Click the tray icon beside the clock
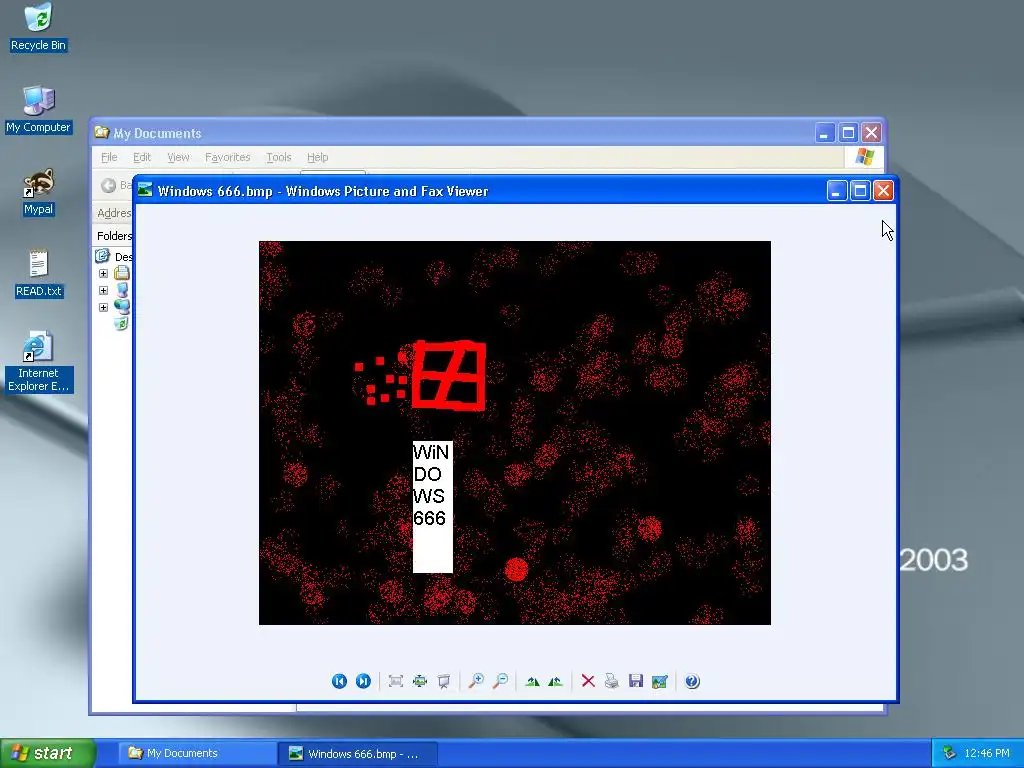The width and height of the screenshot is (1024, 768). (x=949, y=753)
